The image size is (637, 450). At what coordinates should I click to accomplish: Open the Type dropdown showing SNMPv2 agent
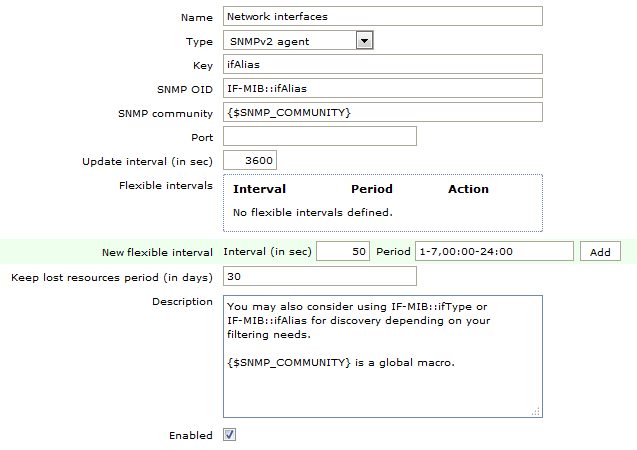click(x=297, y=41)
